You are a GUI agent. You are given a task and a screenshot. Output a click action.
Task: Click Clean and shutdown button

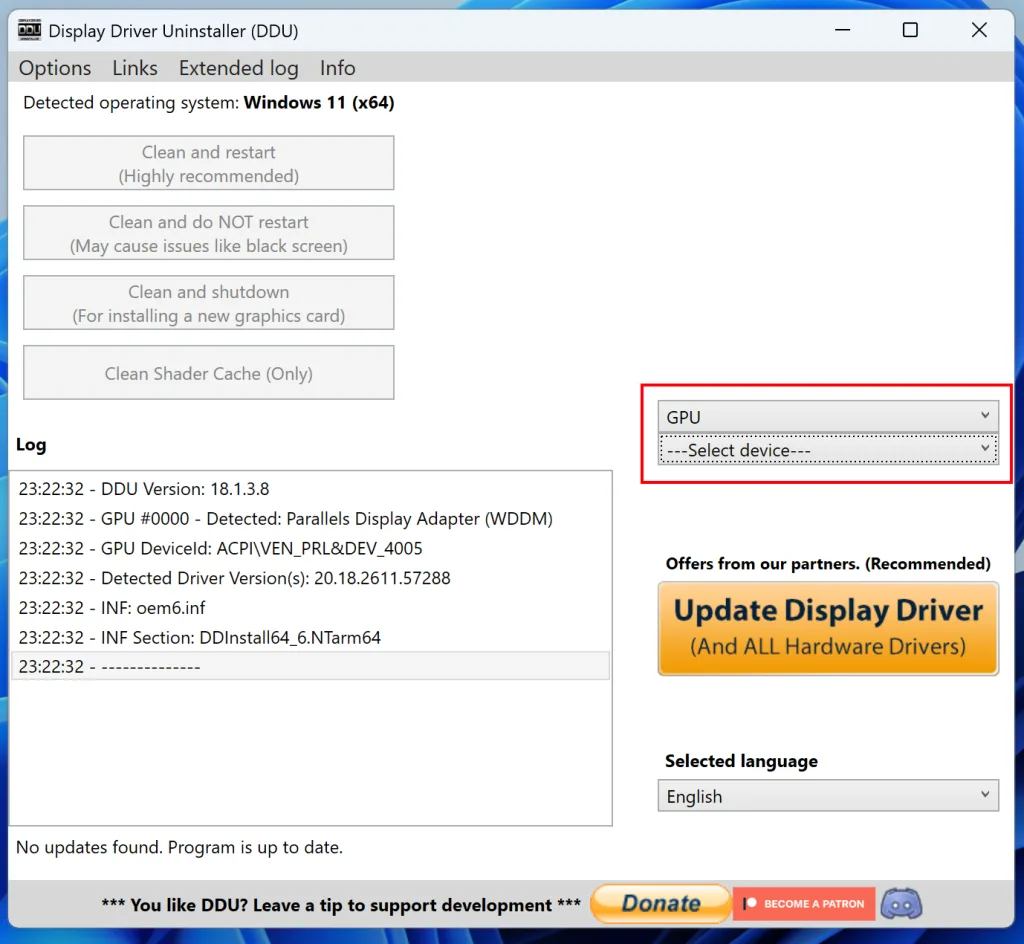coord(208,304)
